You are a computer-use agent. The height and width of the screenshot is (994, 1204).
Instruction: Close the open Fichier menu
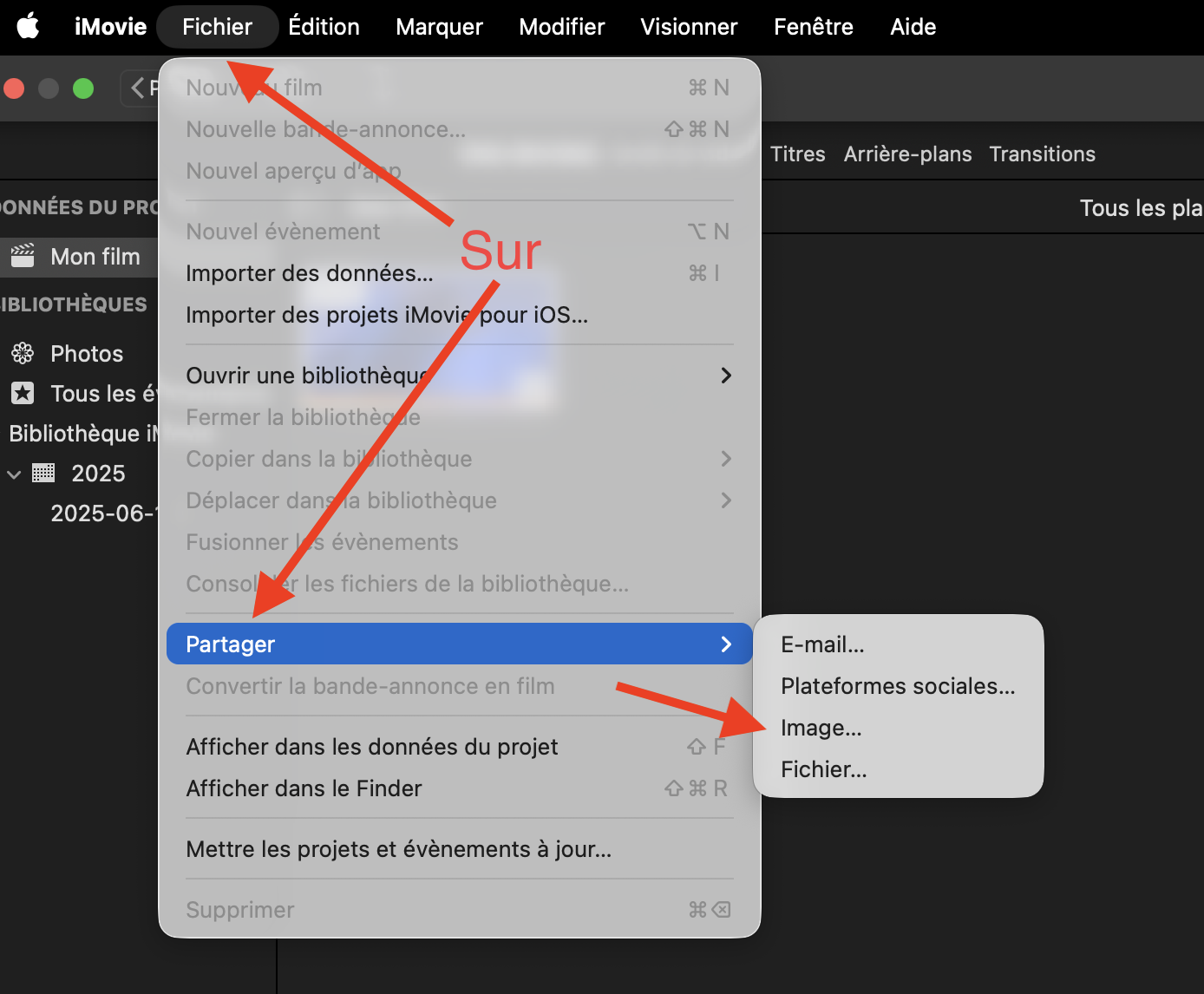217,27
